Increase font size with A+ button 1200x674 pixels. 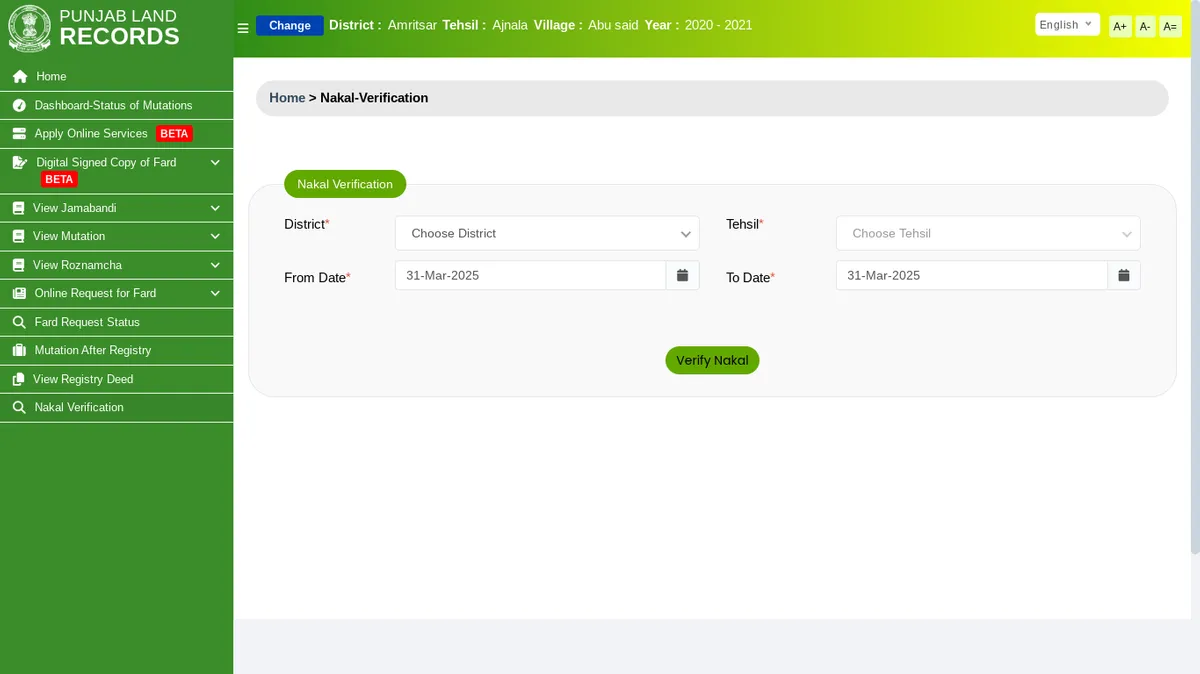[1120, 27]
